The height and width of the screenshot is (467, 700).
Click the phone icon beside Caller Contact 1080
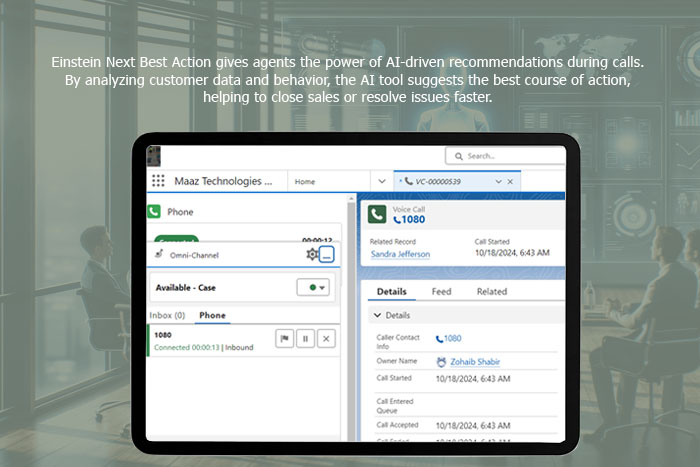click(439, 339)
